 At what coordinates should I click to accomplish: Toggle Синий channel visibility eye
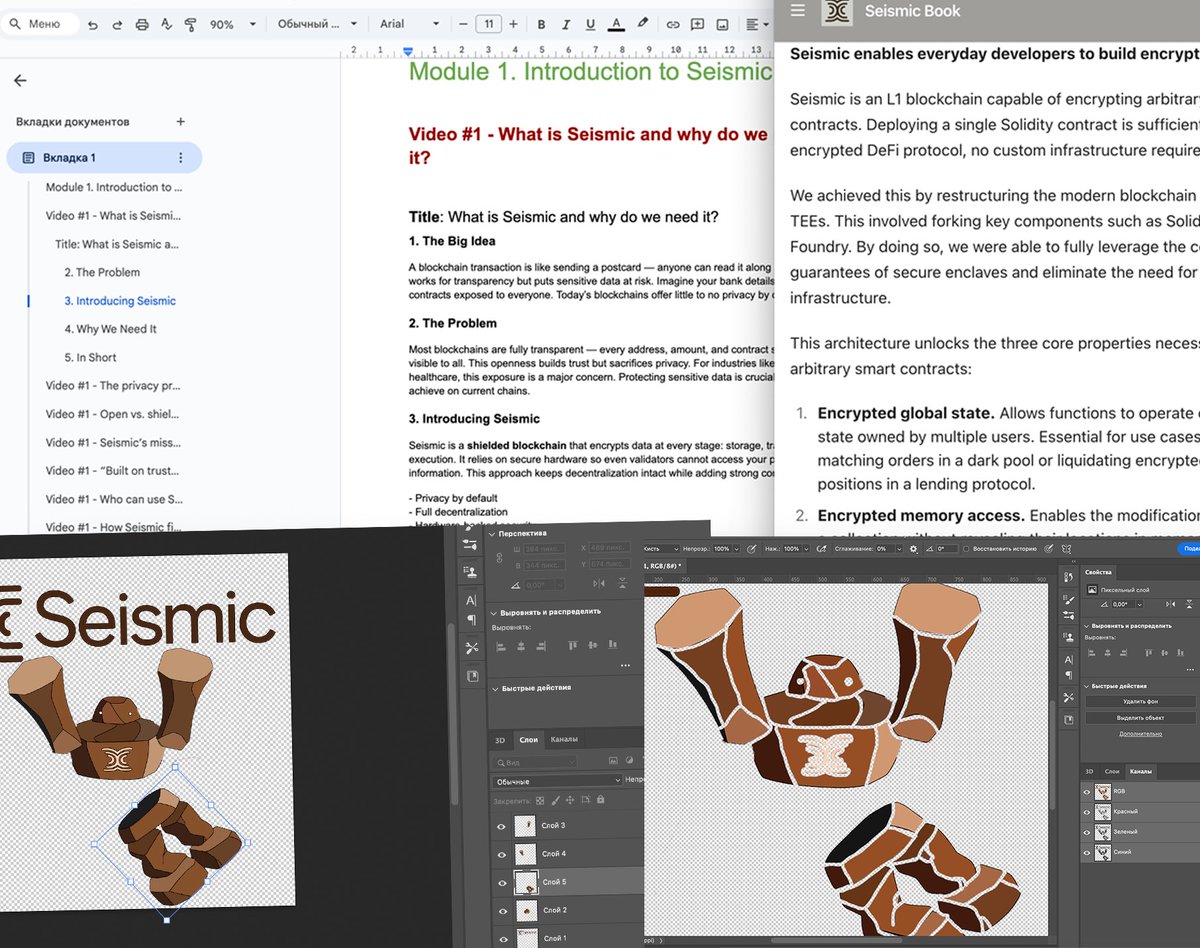[1087, 853]
